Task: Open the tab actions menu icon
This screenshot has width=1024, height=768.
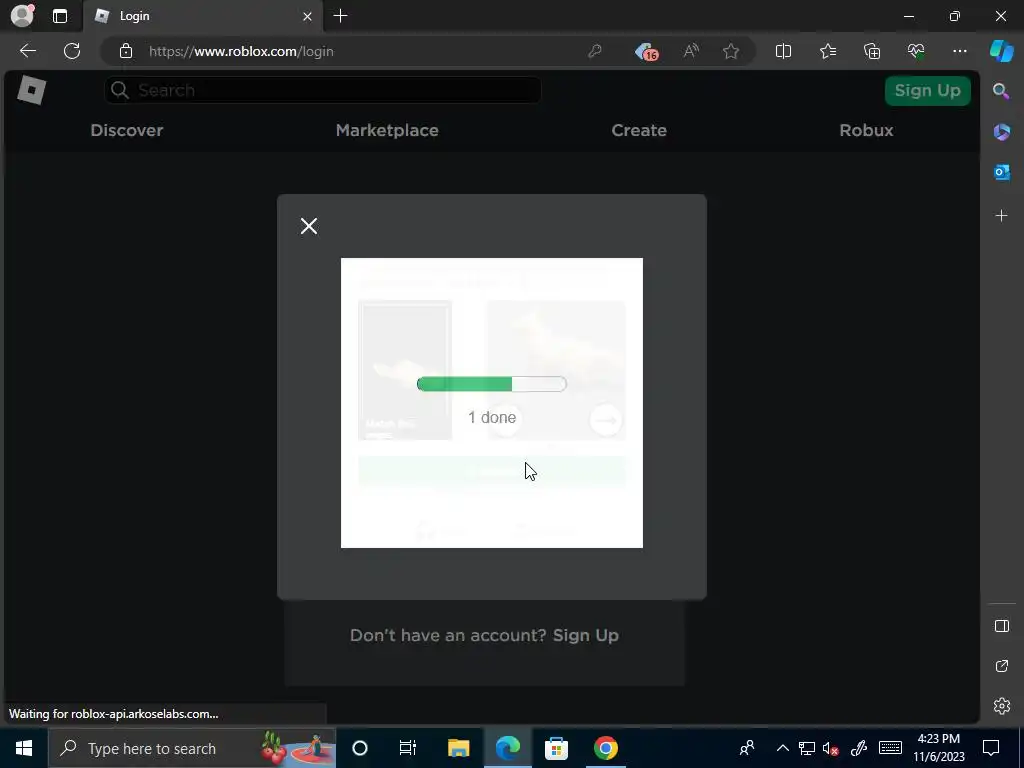Action: (x=60, y=16)
